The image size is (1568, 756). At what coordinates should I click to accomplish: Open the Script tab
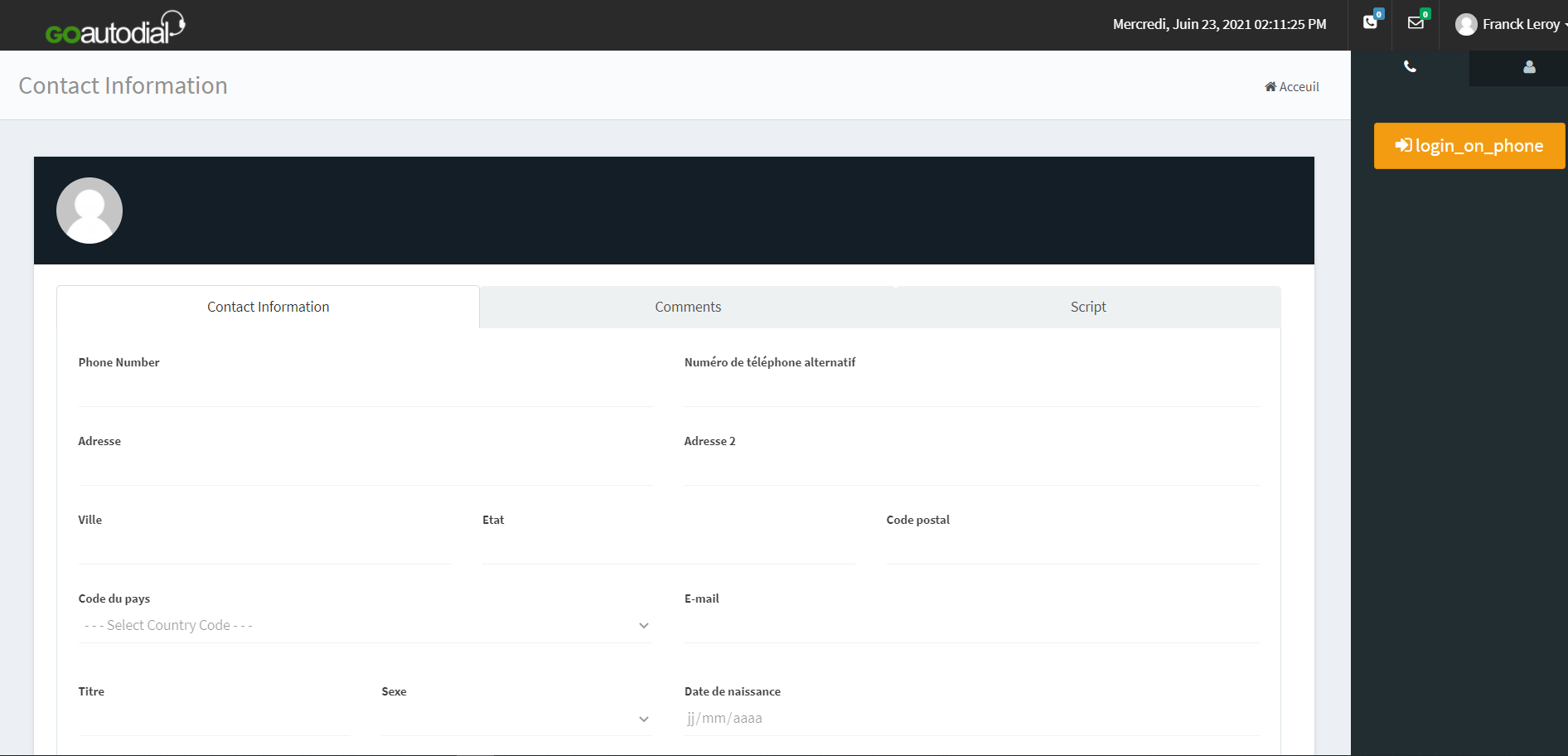point(1088,307)
